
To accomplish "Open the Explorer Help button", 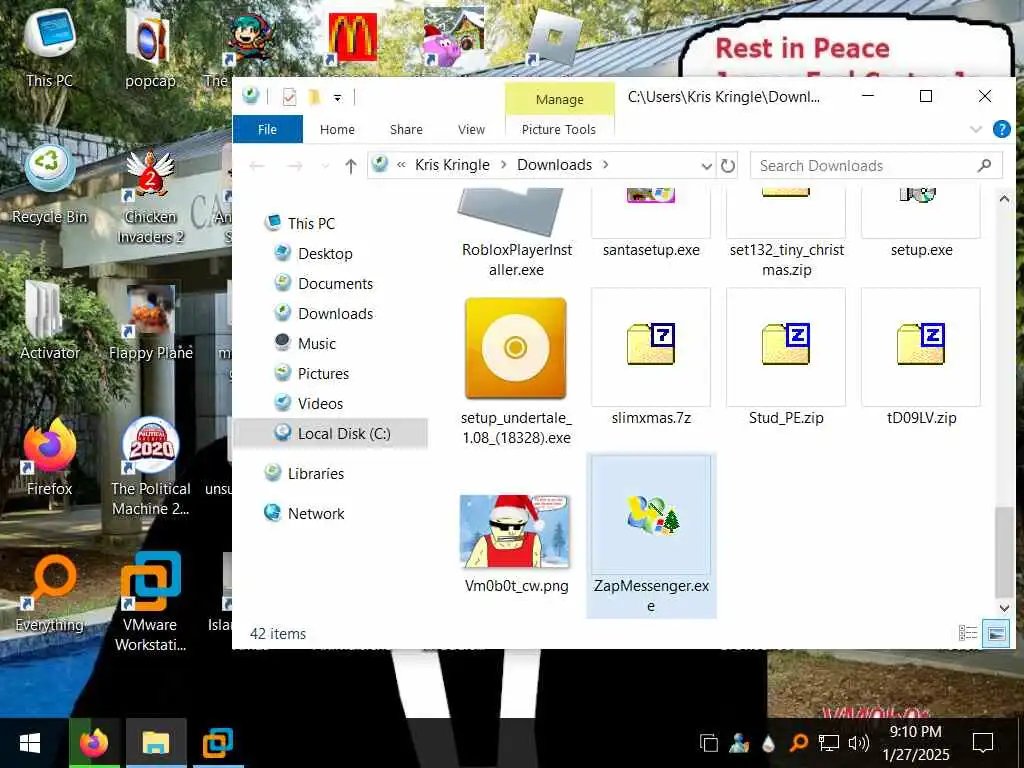I will (1001, 129).
